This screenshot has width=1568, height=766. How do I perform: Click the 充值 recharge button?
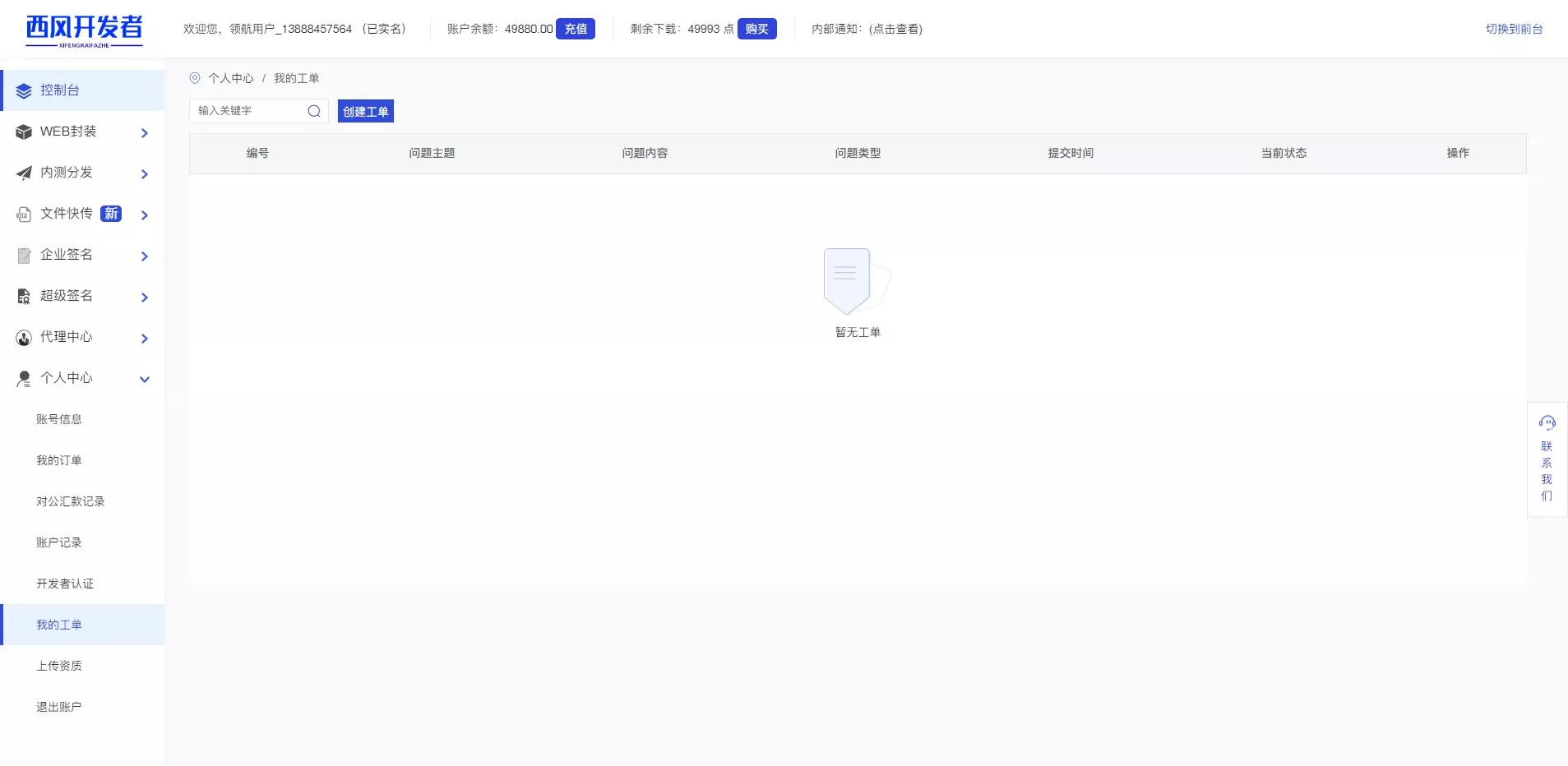pos(575,29)
